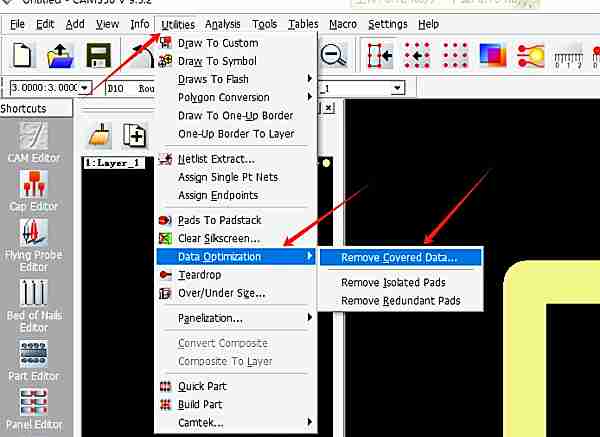Select the 1:Layer_1 layer row

(114, 163)
